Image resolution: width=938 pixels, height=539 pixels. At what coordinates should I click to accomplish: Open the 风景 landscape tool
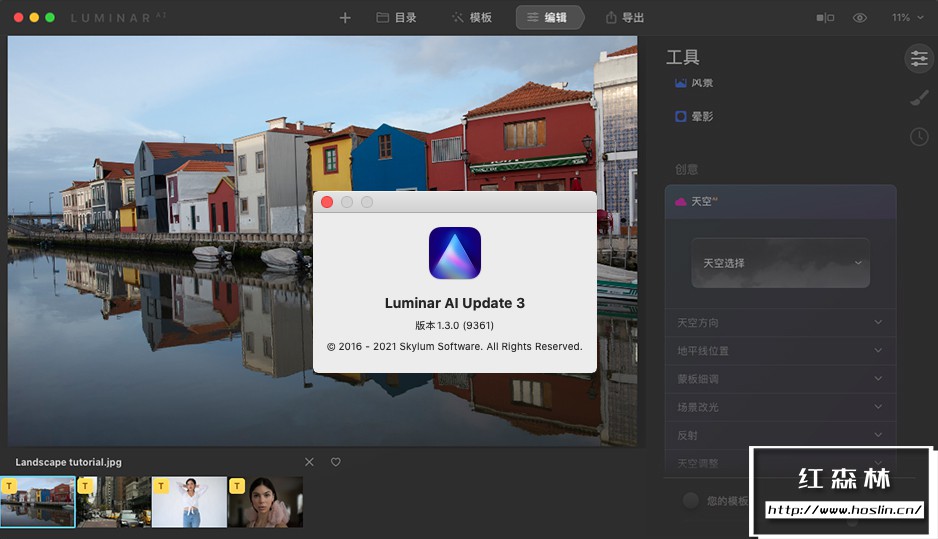pos(693,83)
